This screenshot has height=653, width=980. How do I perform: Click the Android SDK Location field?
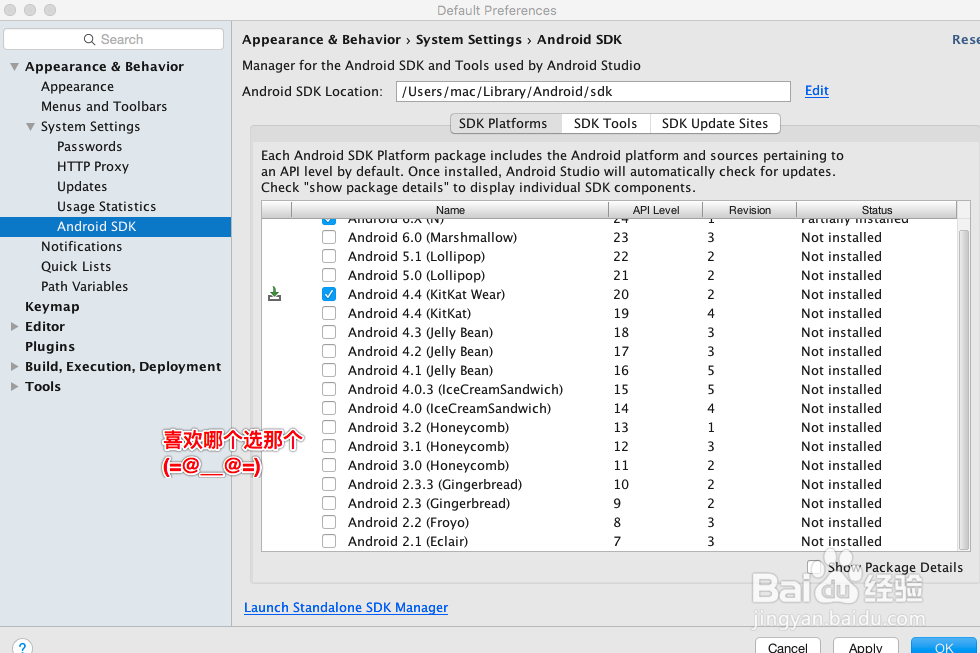593,91
